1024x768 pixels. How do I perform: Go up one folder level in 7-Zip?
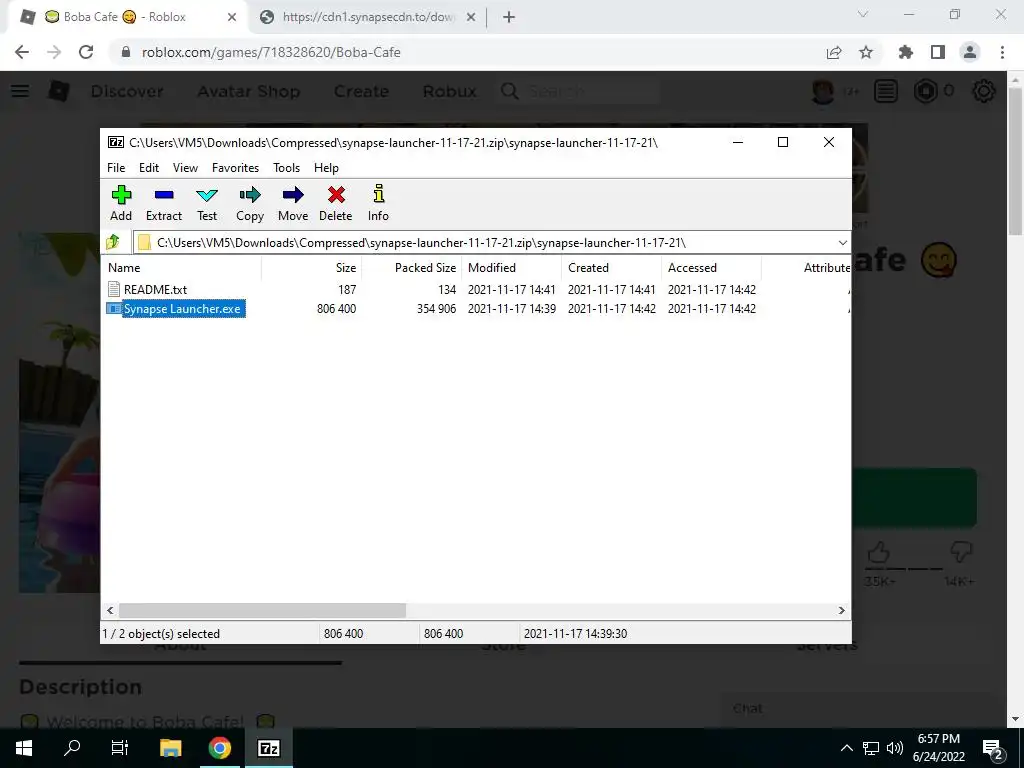[x=112, y=242]
